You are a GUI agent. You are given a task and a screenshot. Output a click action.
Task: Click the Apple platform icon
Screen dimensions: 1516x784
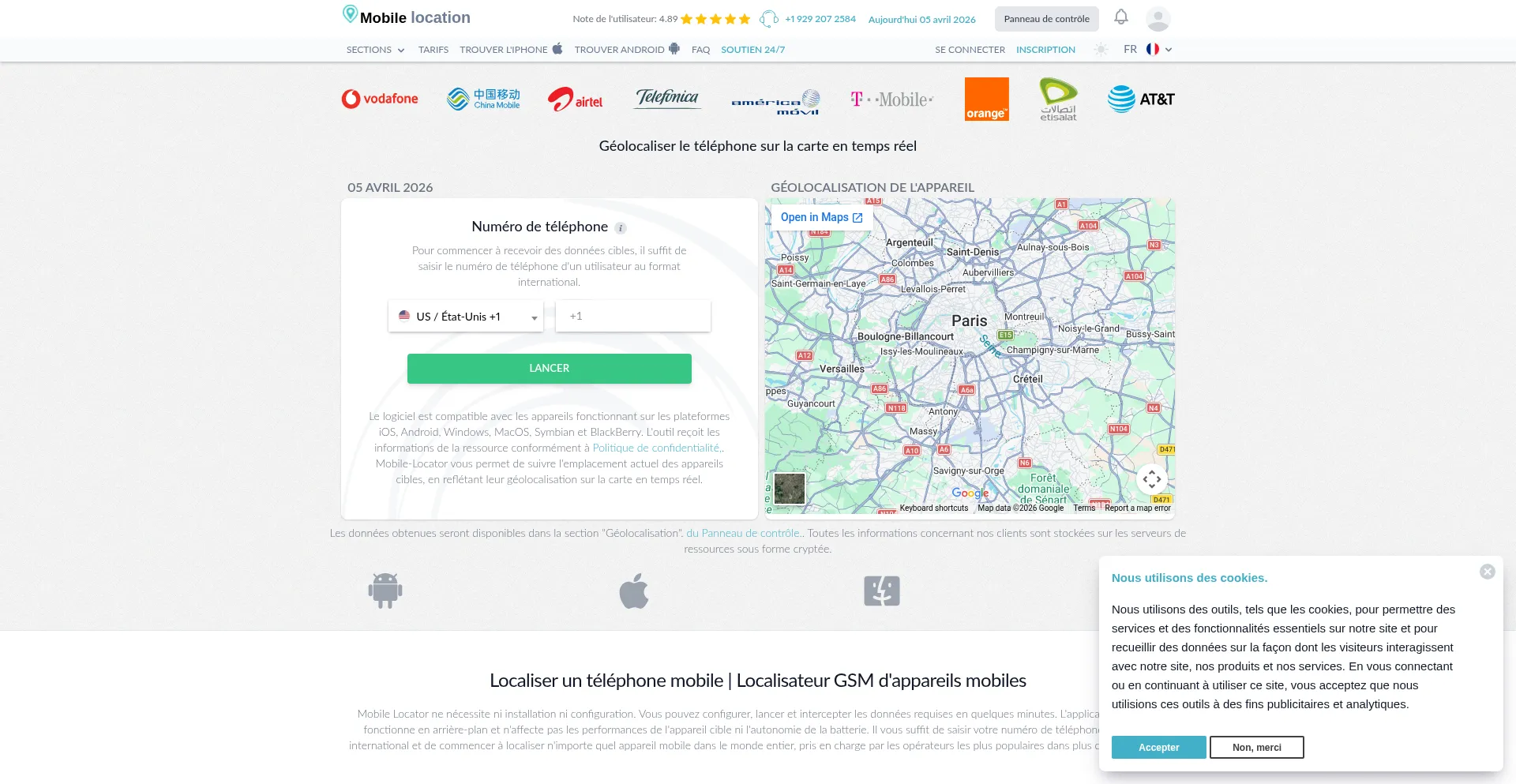point(634,591)
